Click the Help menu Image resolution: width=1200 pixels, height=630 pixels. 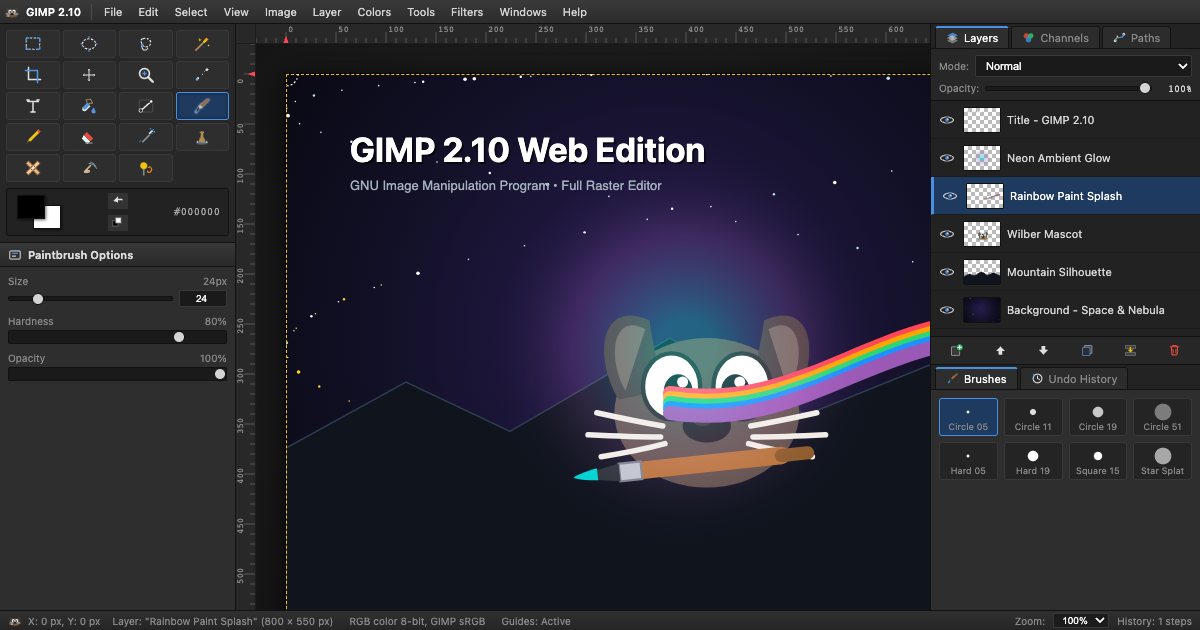[x=574, y=12]
